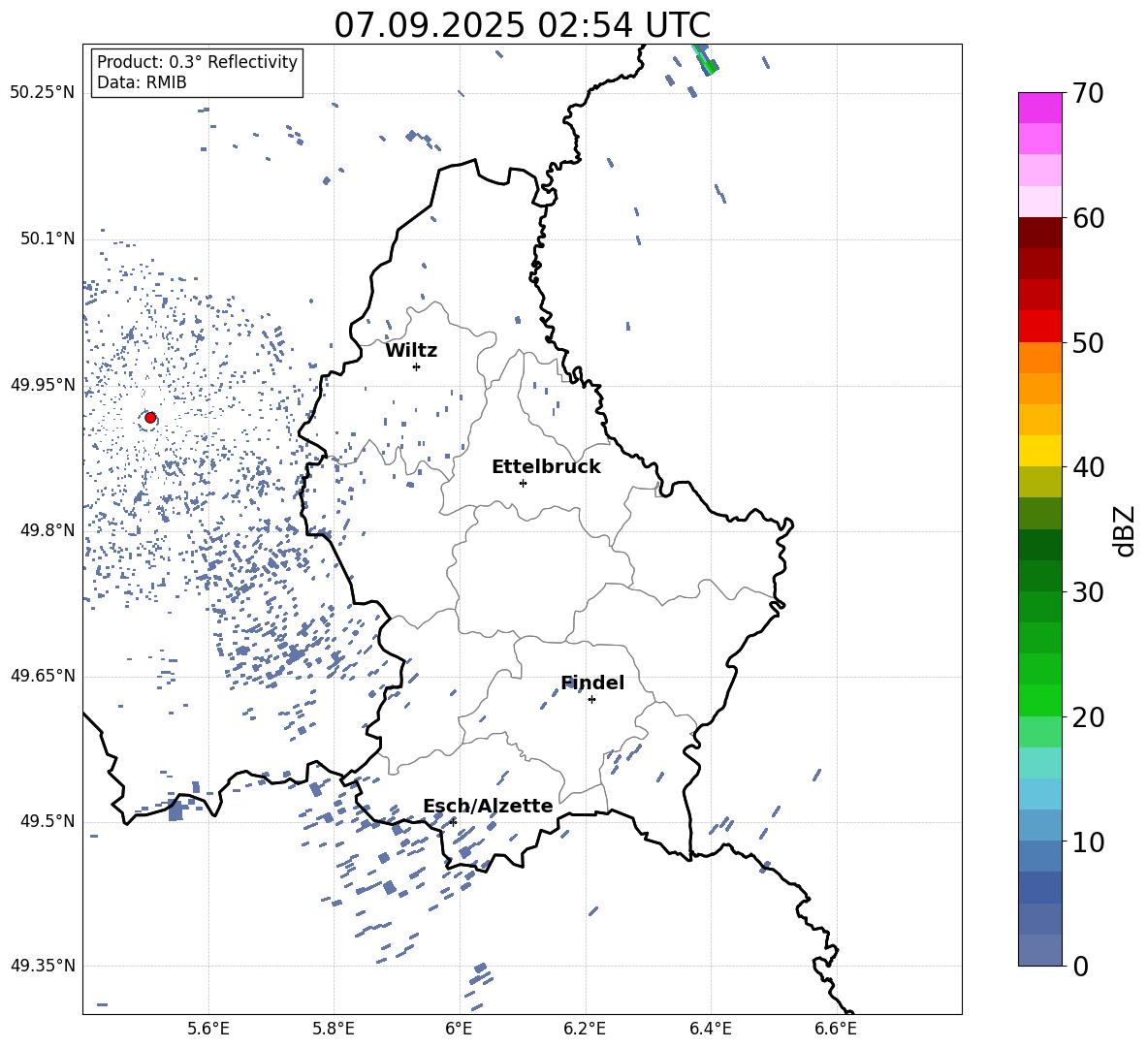
Task: Click the 49.5°N latitude label
Action: pyautogui.click(x=48, y=821)
